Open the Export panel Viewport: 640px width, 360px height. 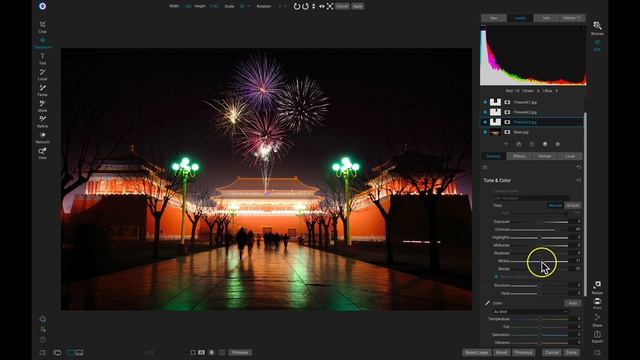[597, 337]
